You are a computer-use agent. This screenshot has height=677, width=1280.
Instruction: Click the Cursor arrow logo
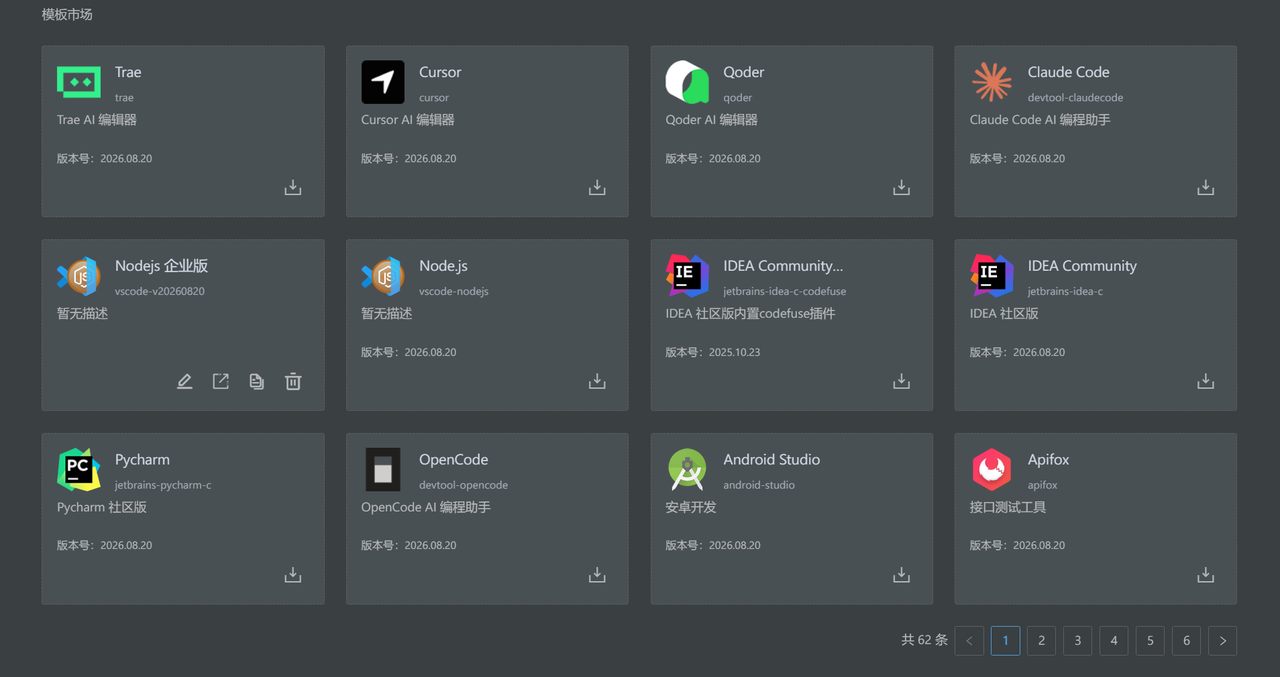[383, 82]
